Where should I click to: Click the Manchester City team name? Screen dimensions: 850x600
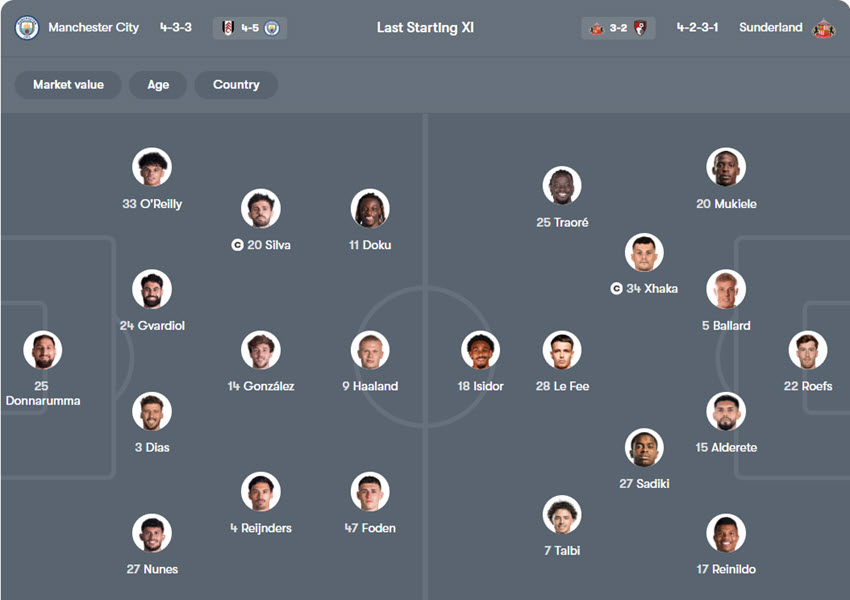click(x=94, y=28)
